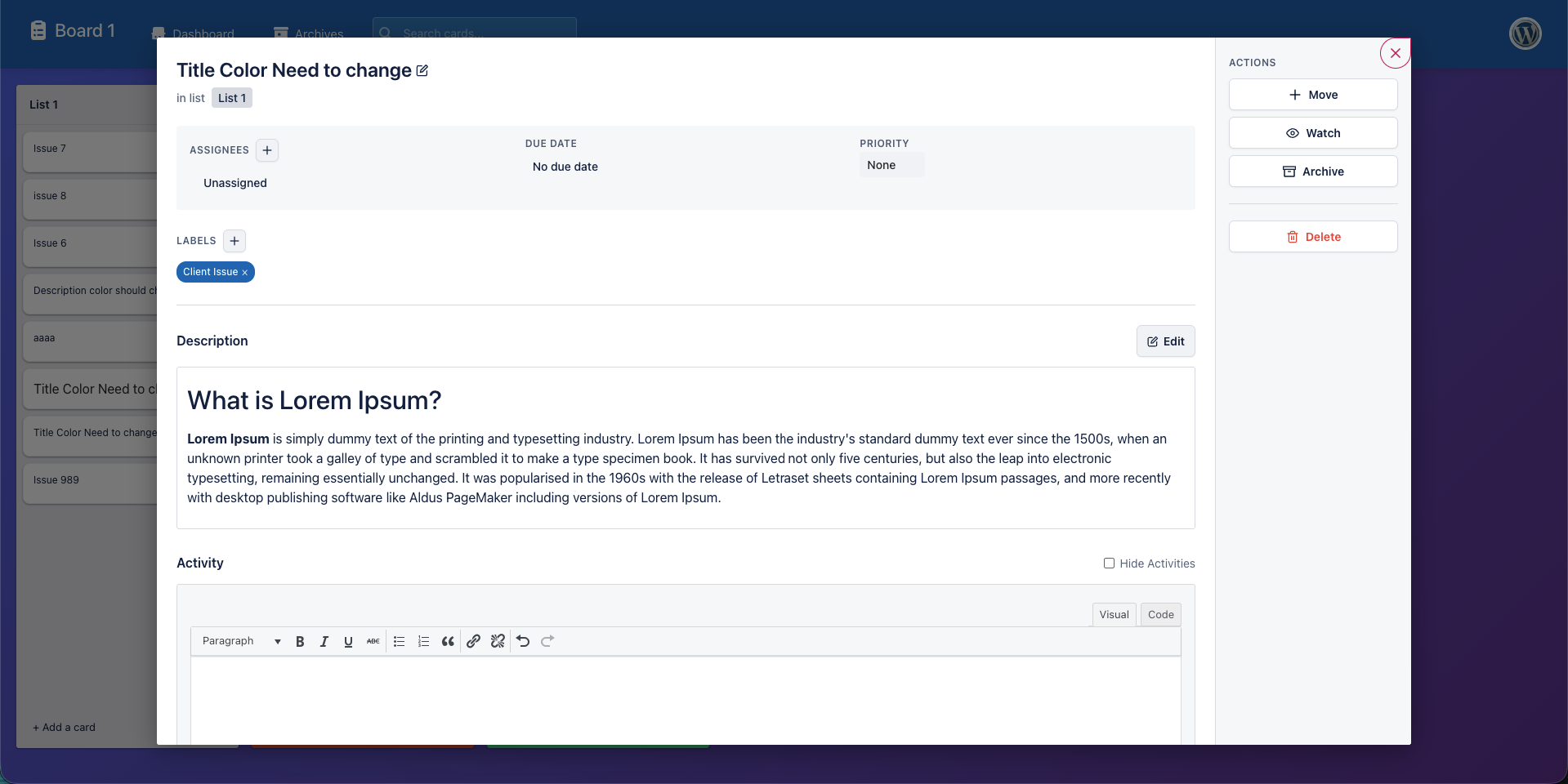Open the Paragraph format dropdown
The height and width of the screenshot is (784, 1568).
[x=242, y=642]
